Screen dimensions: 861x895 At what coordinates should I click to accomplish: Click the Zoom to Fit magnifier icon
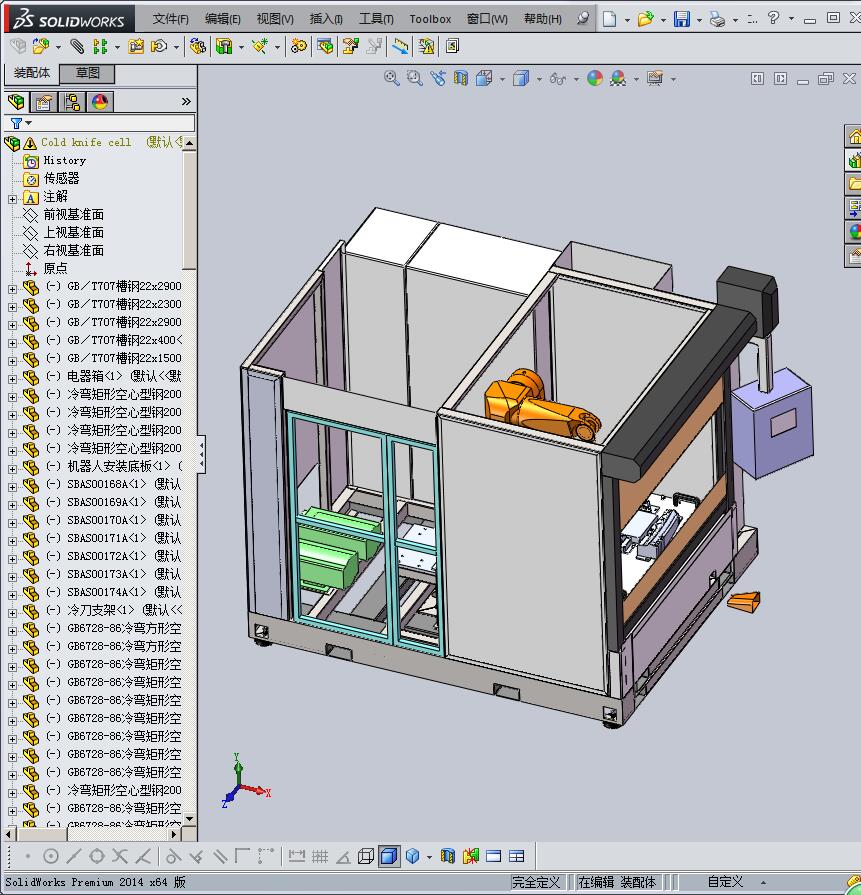[392, 78]
